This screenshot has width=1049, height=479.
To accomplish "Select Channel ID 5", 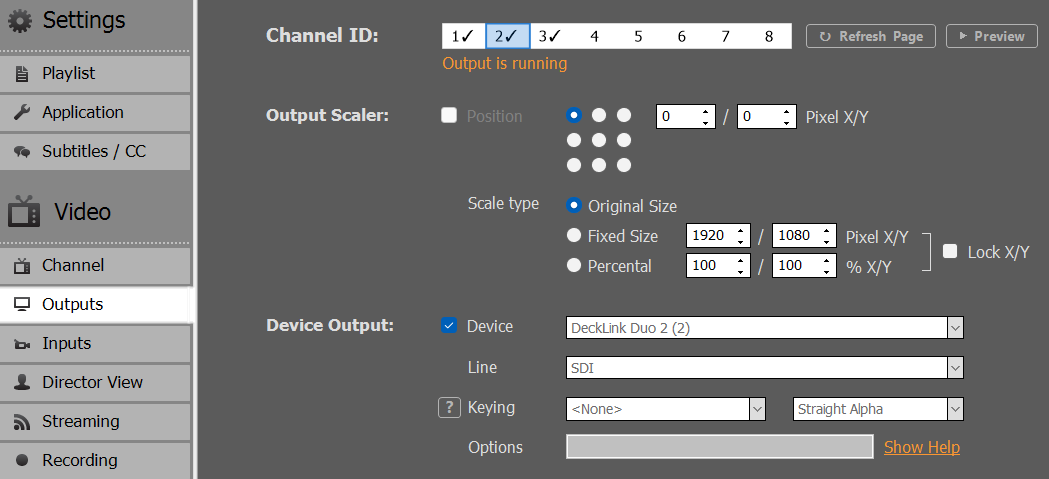I will tap(638, 36).
